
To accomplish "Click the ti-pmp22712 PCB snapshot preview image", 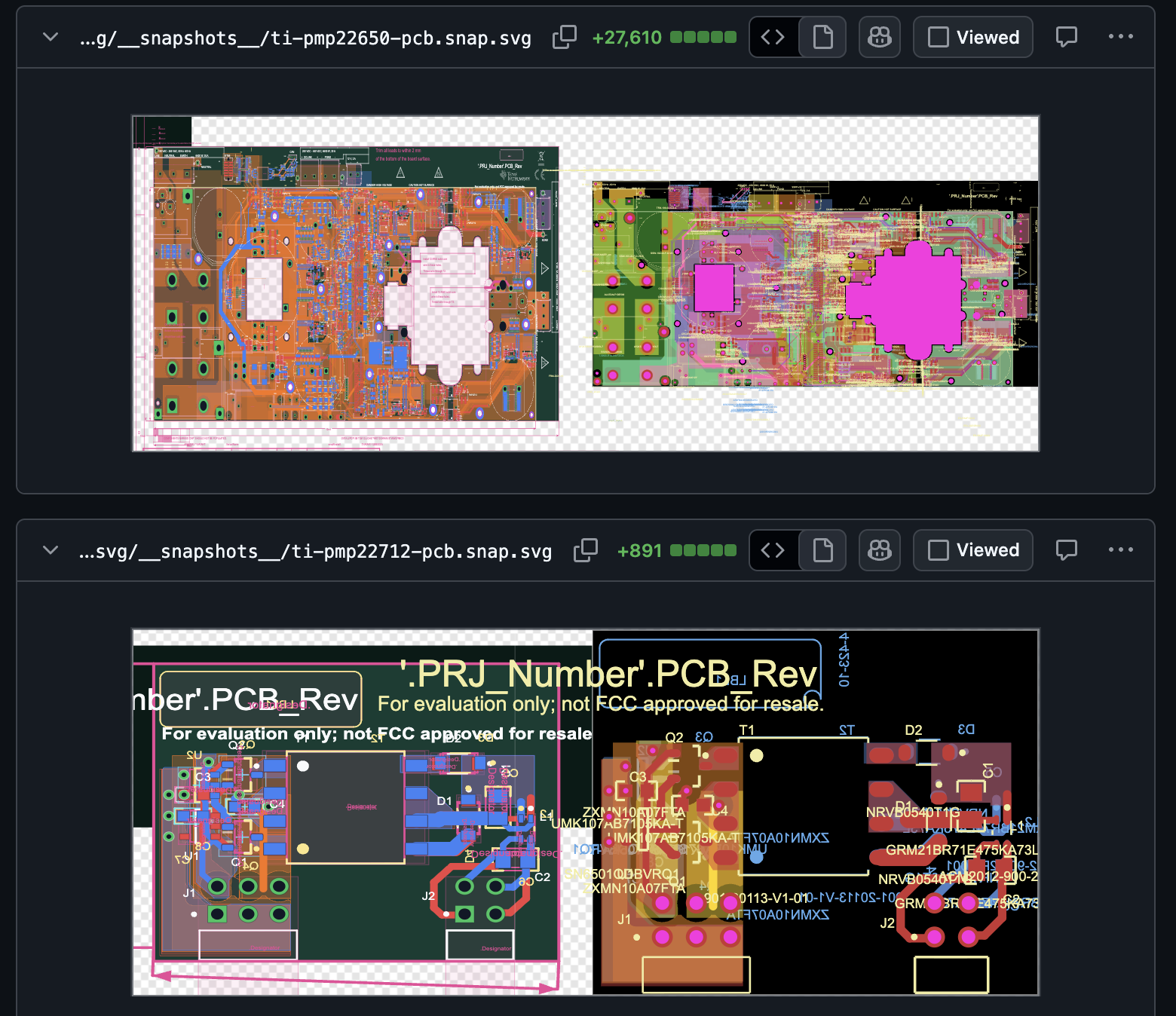I will tap(586, 812).
